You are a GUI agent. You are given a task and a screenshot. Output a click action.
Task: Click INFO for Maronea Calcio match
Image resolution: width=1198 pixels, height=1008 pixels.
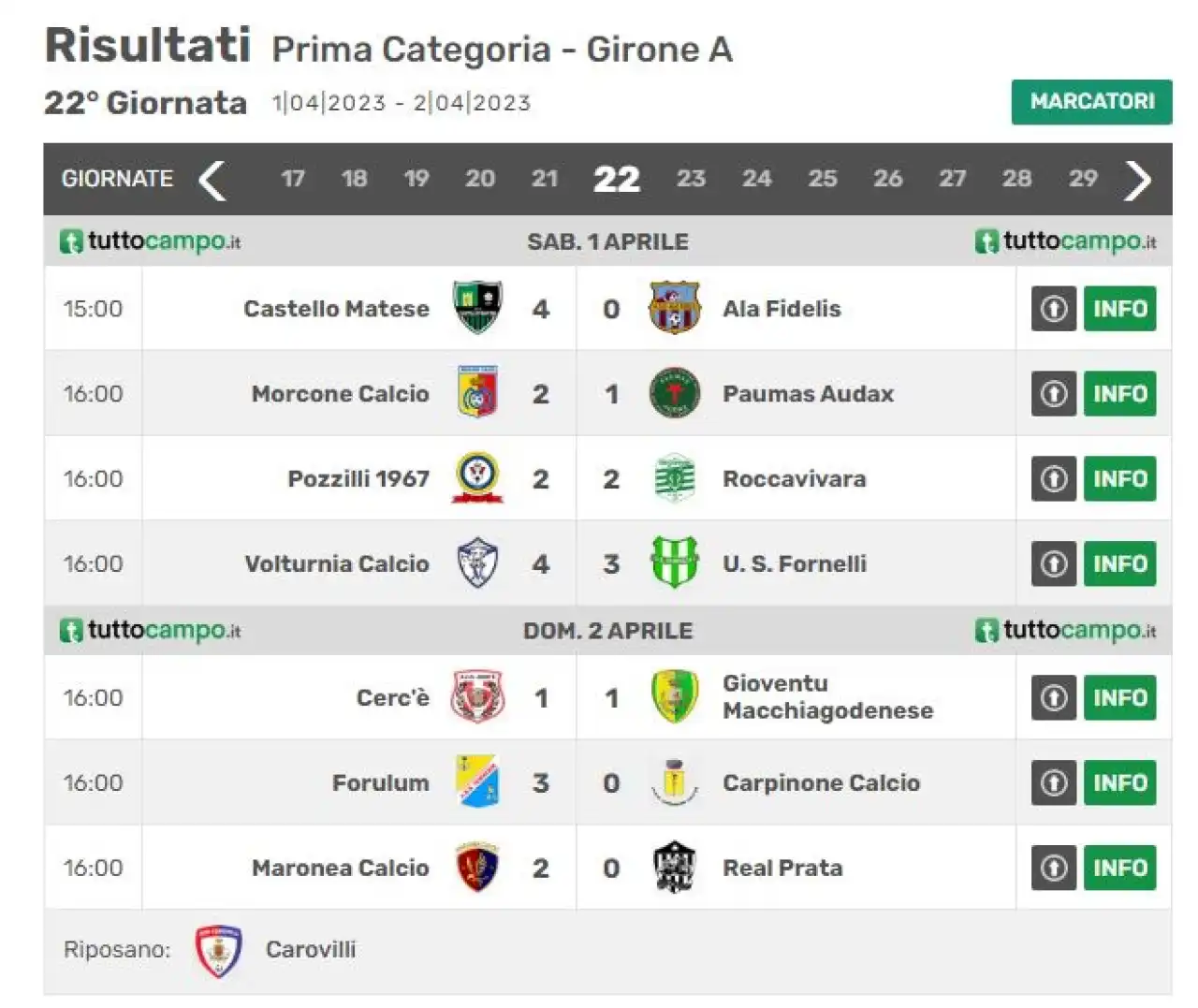(x=1119, y=868)
